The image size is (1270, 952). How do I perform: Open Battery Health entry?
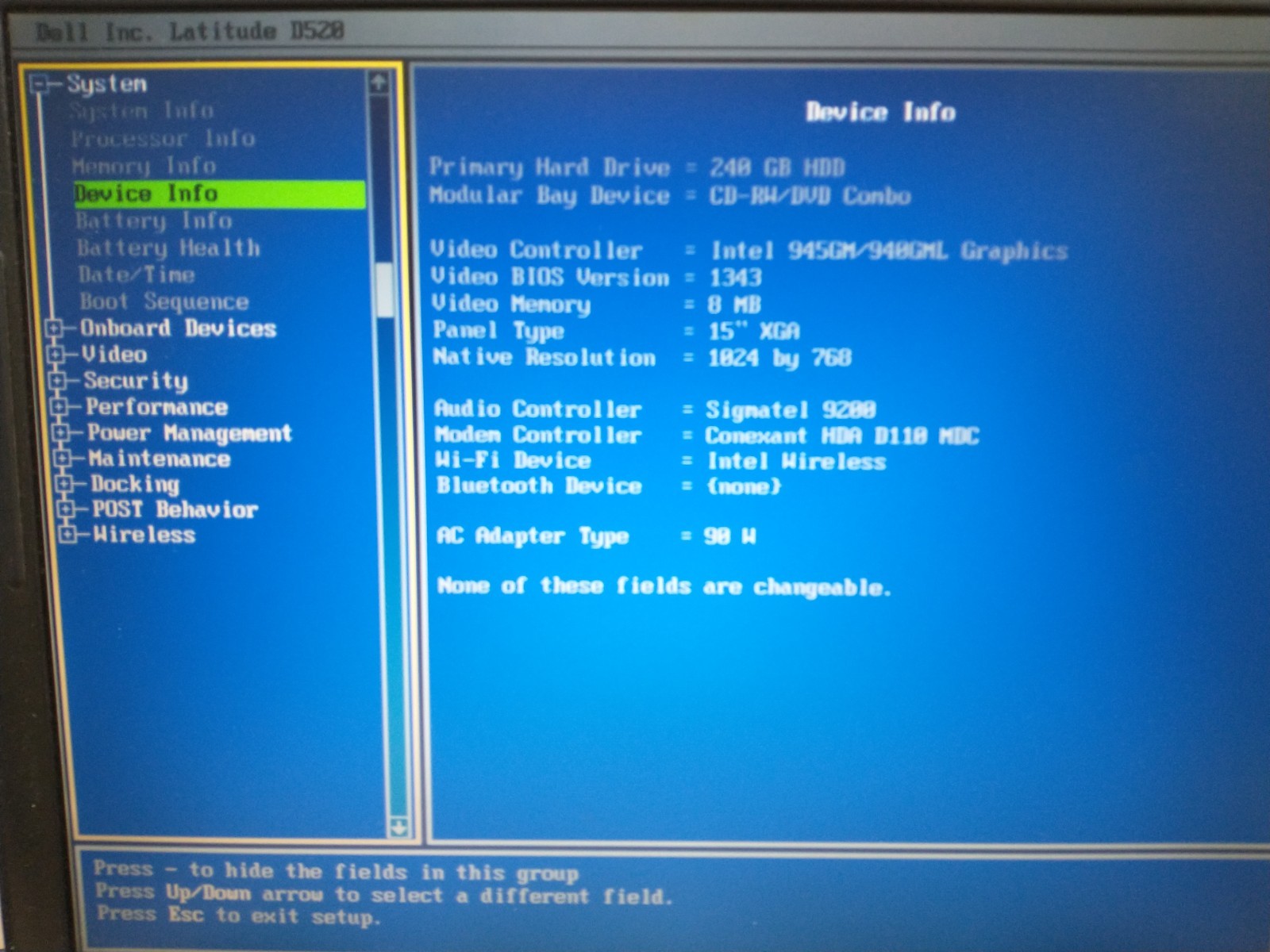pos(168,248)
